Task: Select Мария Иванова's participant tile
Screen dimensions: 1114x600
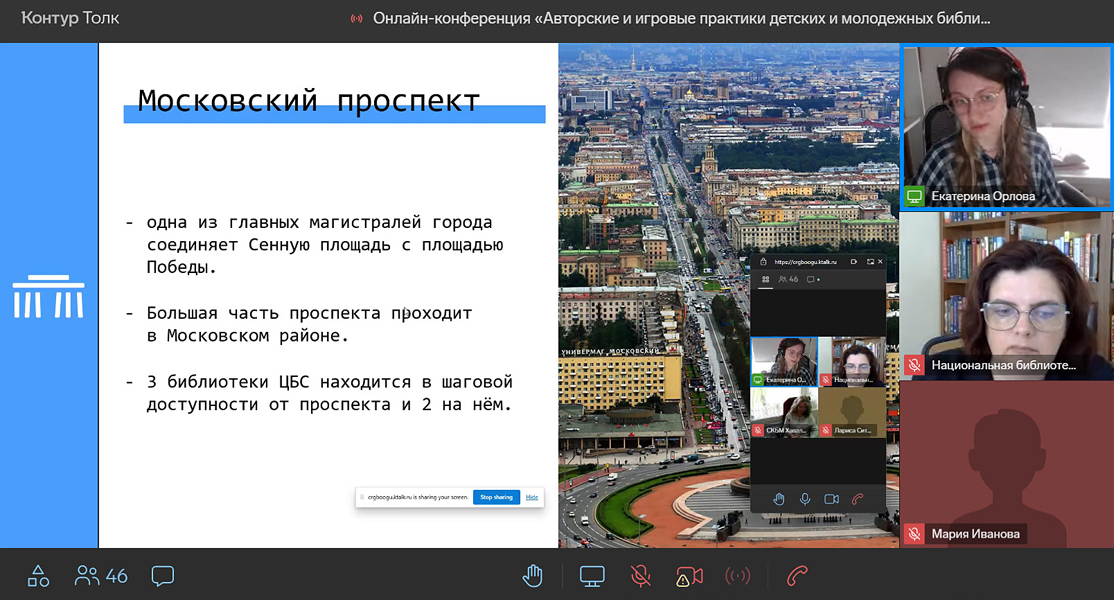Action: (1006, 464)
